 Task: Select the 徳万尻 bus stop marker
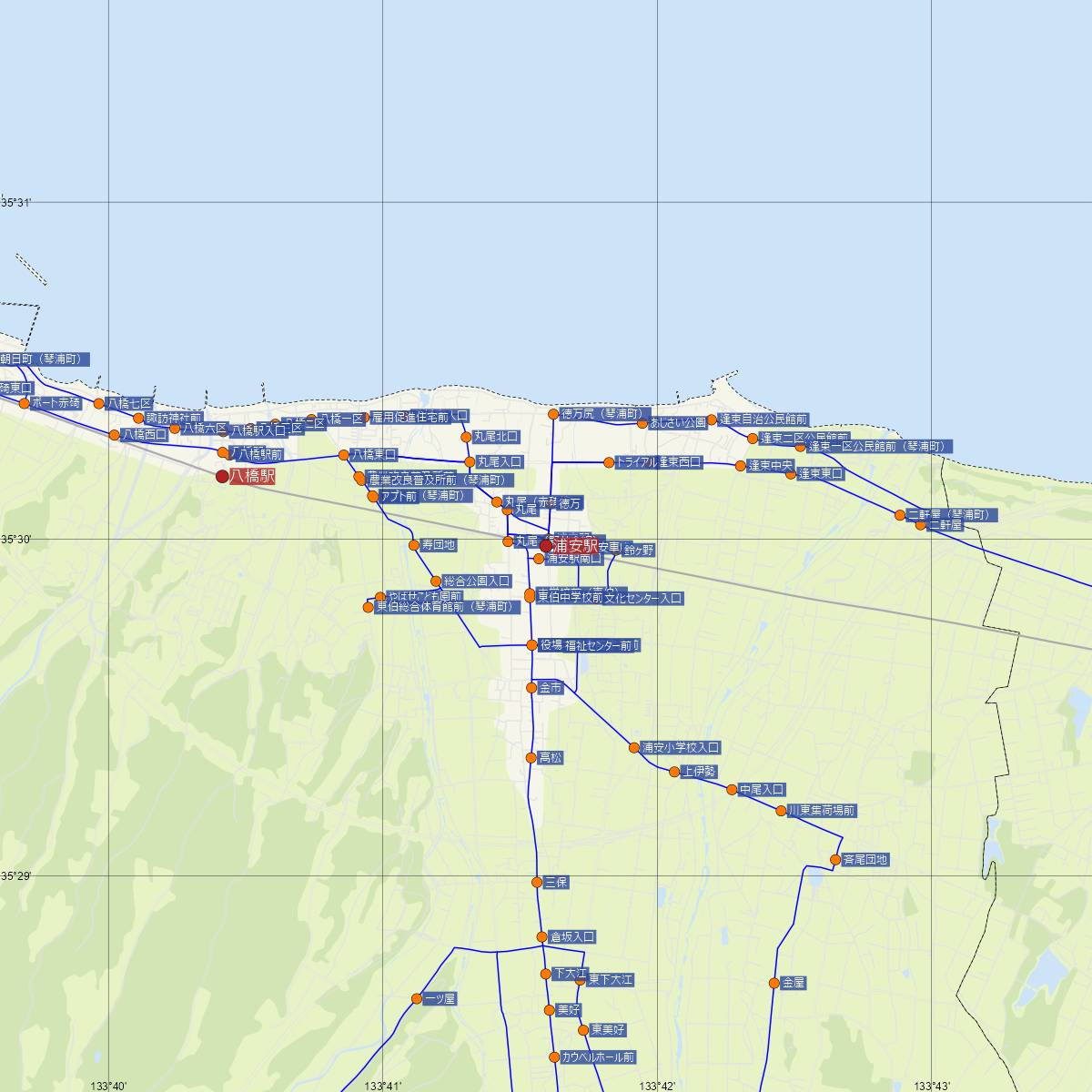[553, 414]
